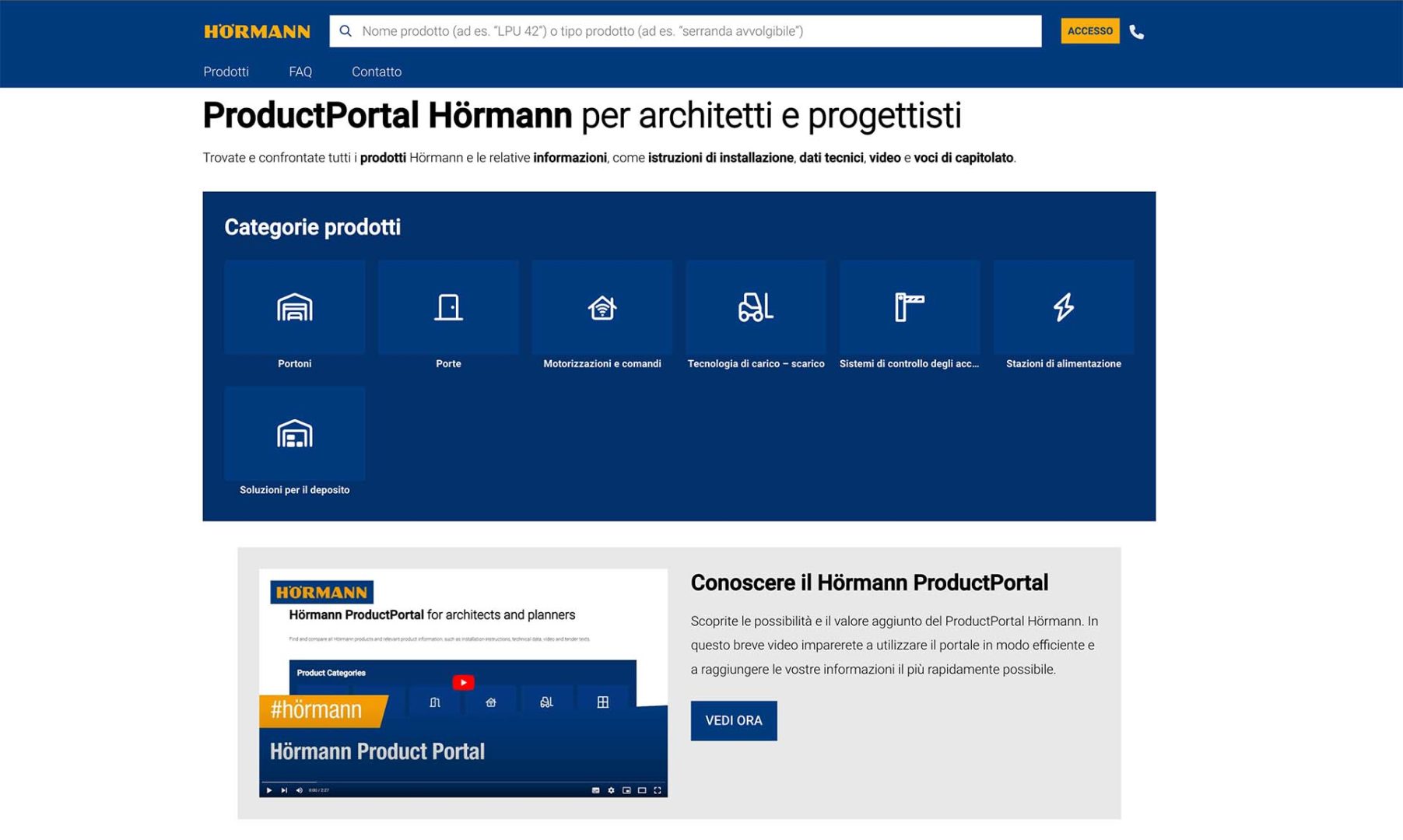Click the VEDI ORA button
1403x840 pixels.
click(x=734, y=720)
